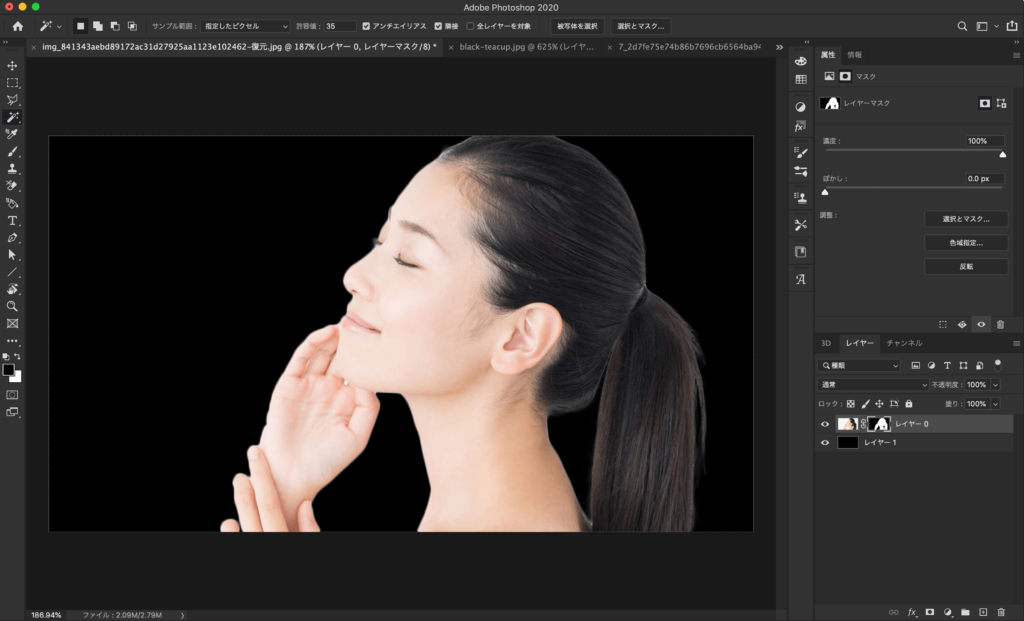Select the Brush tool in the left toolbar

click(12, 151)
